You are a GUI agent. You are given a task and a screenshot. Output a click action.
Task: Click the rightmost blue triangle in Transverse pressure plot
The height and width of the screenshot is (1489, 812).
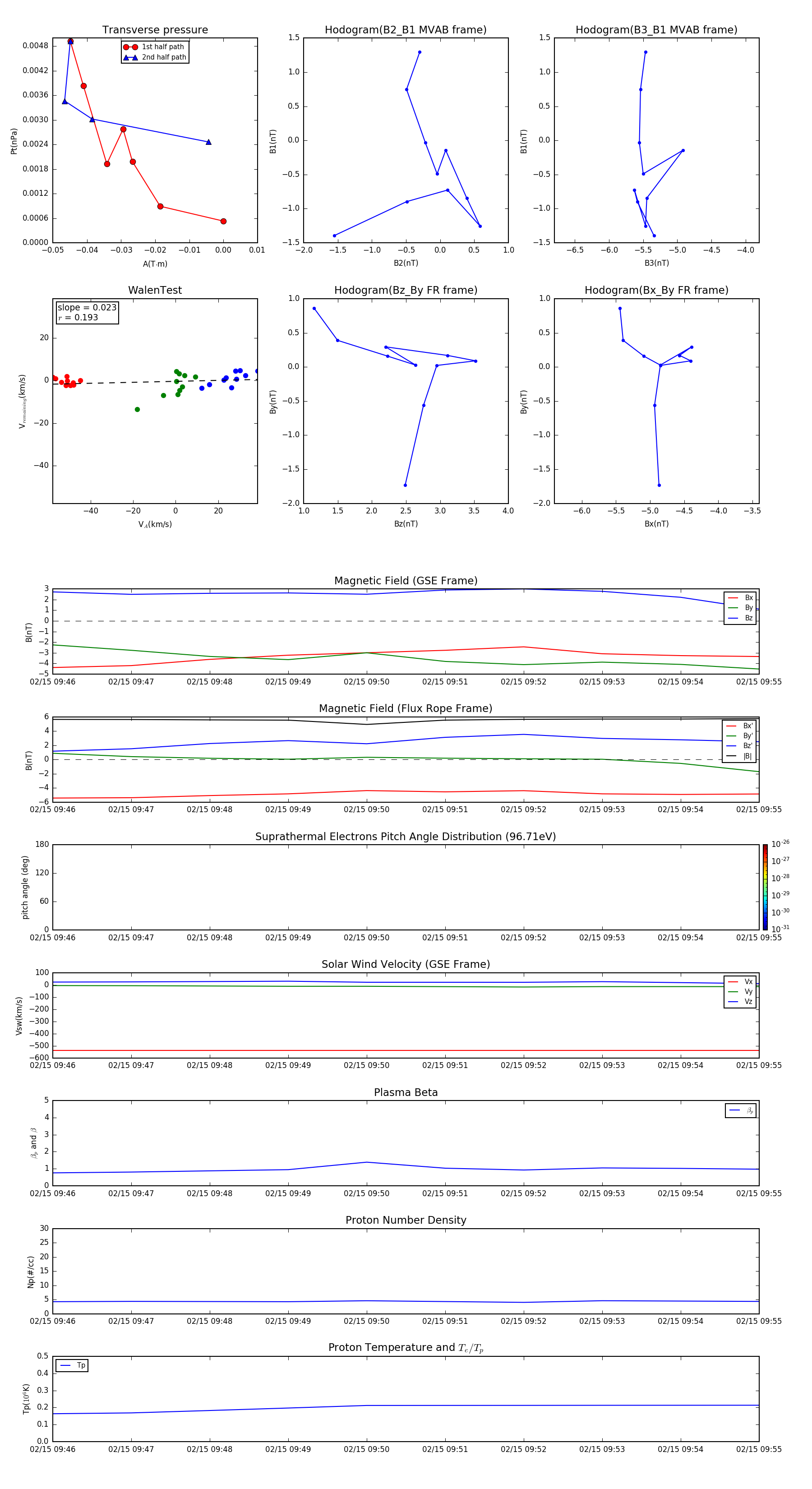point(208,142)
